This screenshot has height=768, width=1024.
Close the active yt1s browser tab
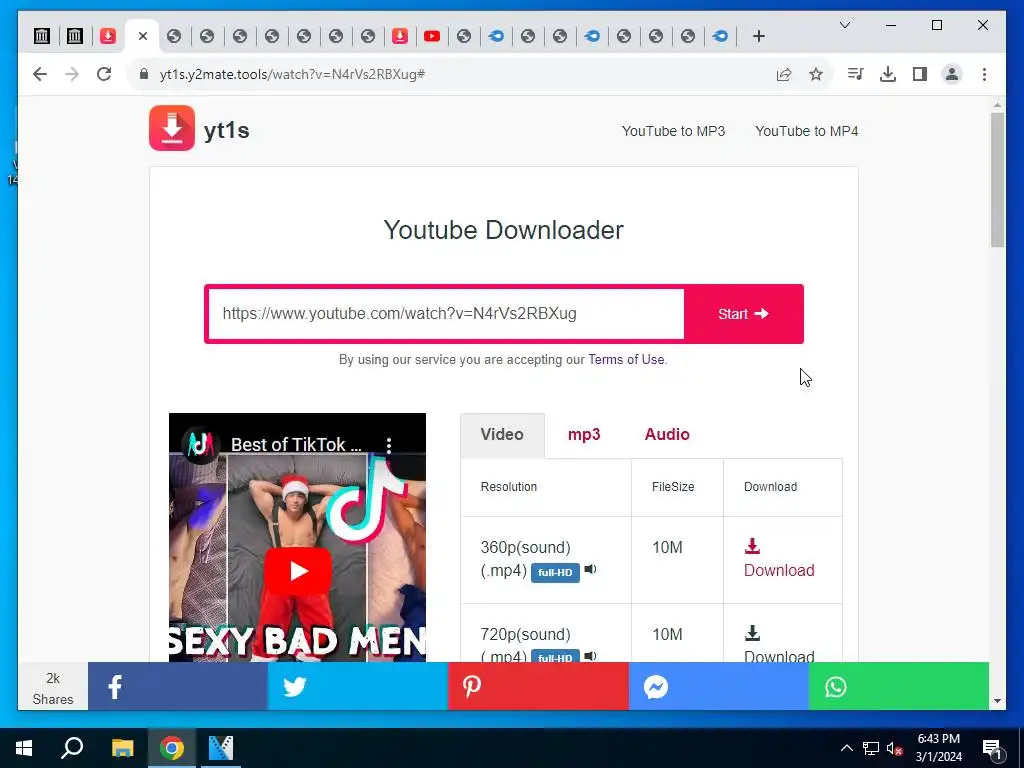pos(143,36)
